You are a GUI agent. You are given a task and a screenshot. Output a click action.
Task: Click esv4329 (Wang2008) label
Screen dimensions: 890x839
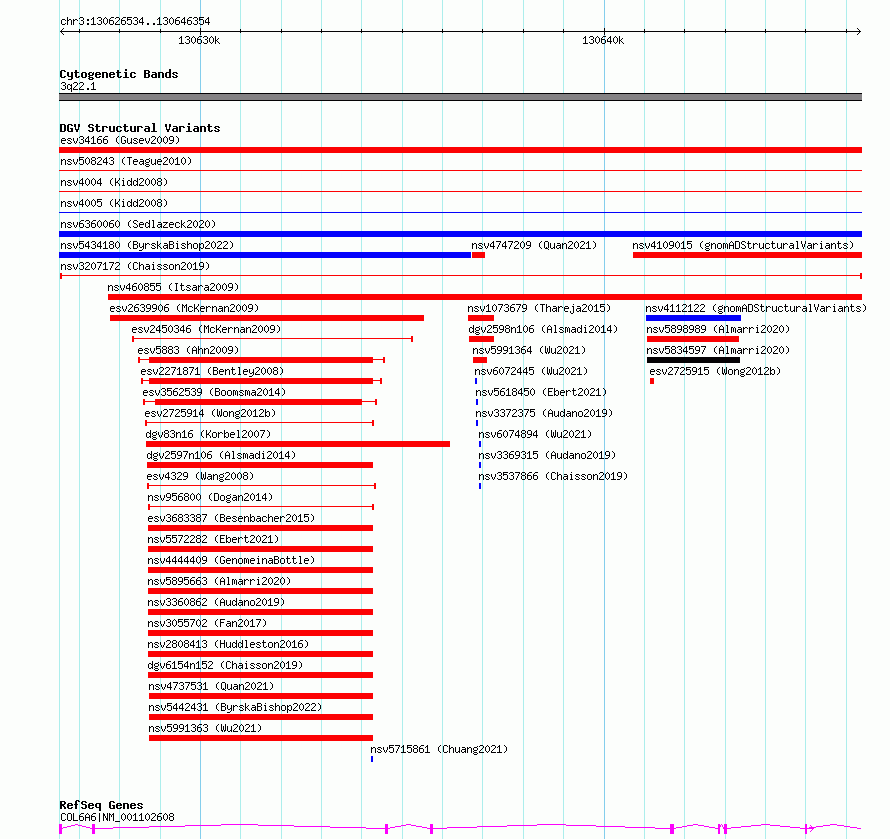click(x=200, y=476)
